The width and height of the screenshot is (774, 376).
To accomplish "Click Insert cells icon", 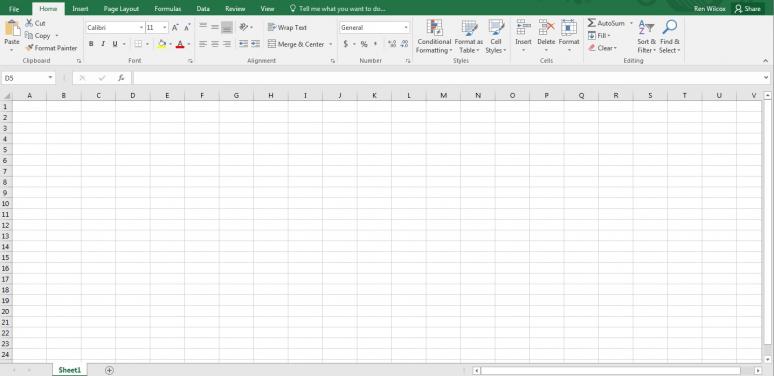I will (523, 28).
